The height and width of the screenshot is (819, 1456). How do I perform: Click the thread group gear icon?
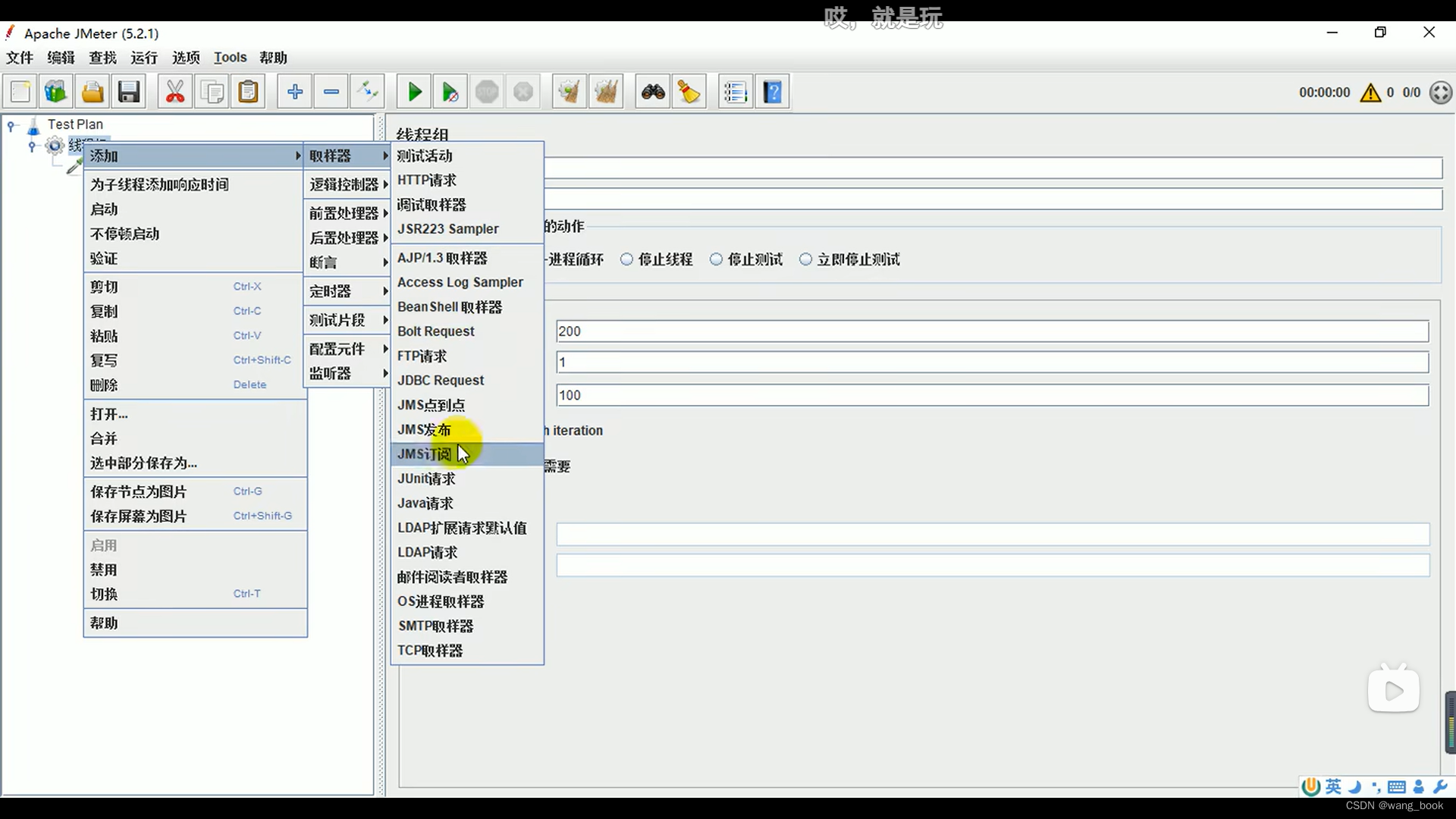[55, 146]
